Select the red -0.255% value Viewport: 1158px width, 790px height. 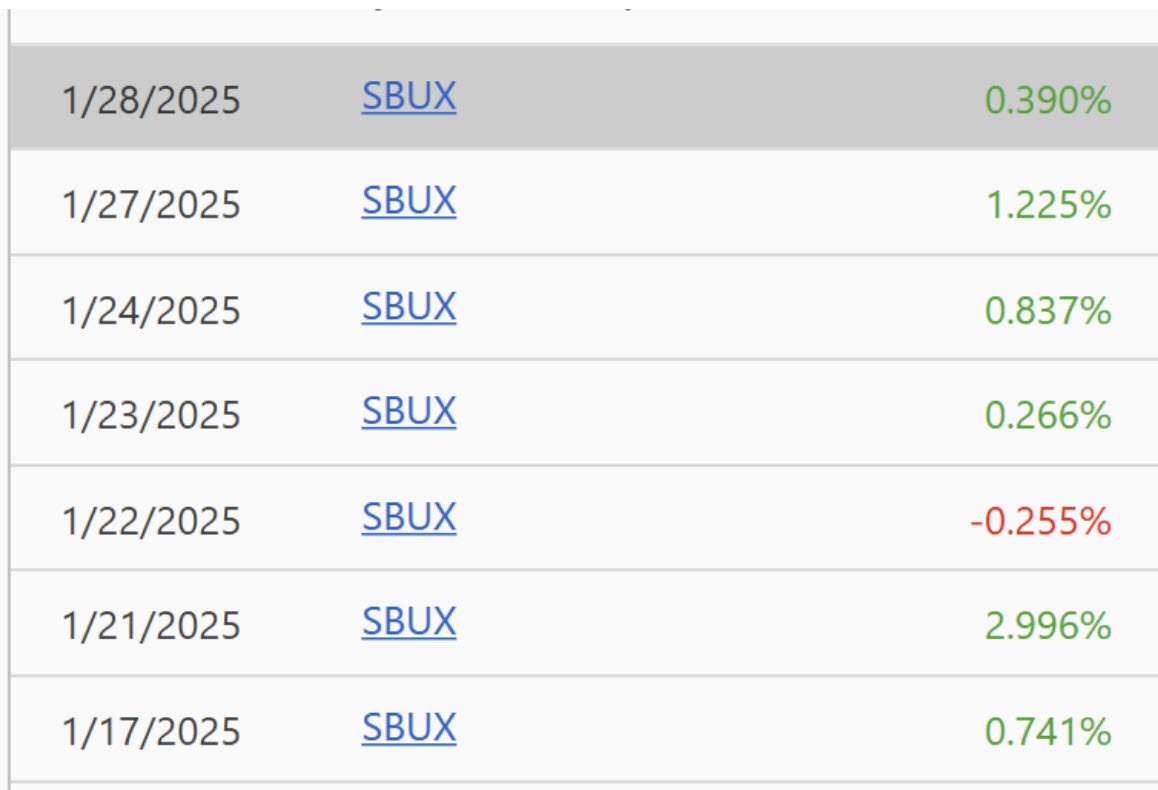pos(1040,521)
